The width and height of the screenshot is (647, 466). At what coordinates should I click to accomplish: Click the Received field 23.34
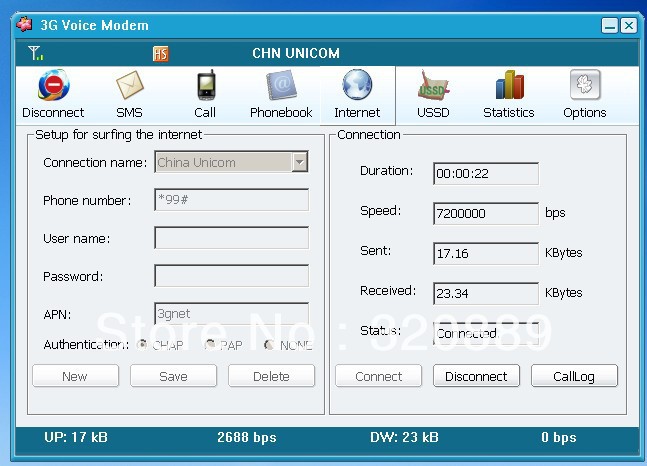486,293
